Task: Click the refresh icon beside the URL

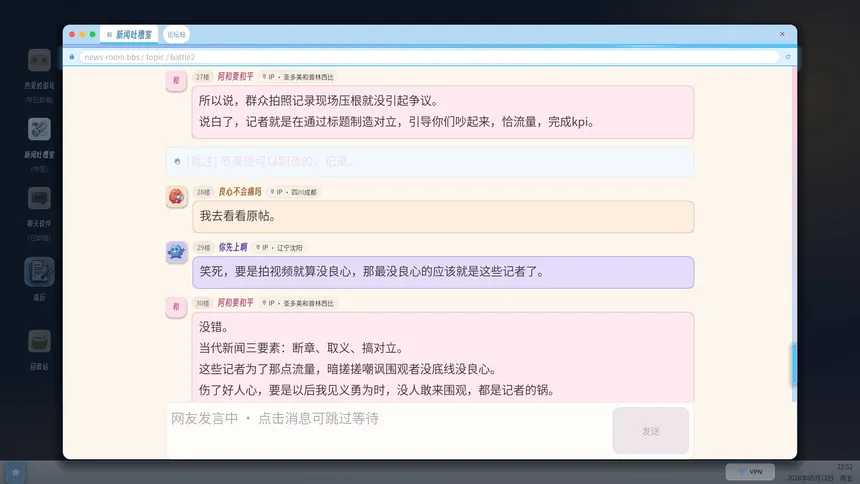Action: coord(788,57)
